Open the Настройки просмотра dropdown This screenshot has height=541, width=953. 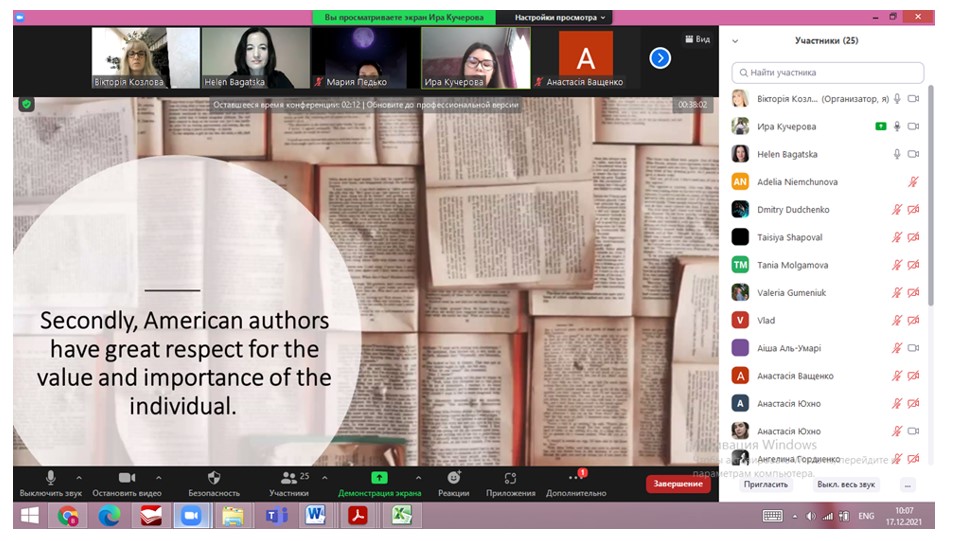(561, 17)
